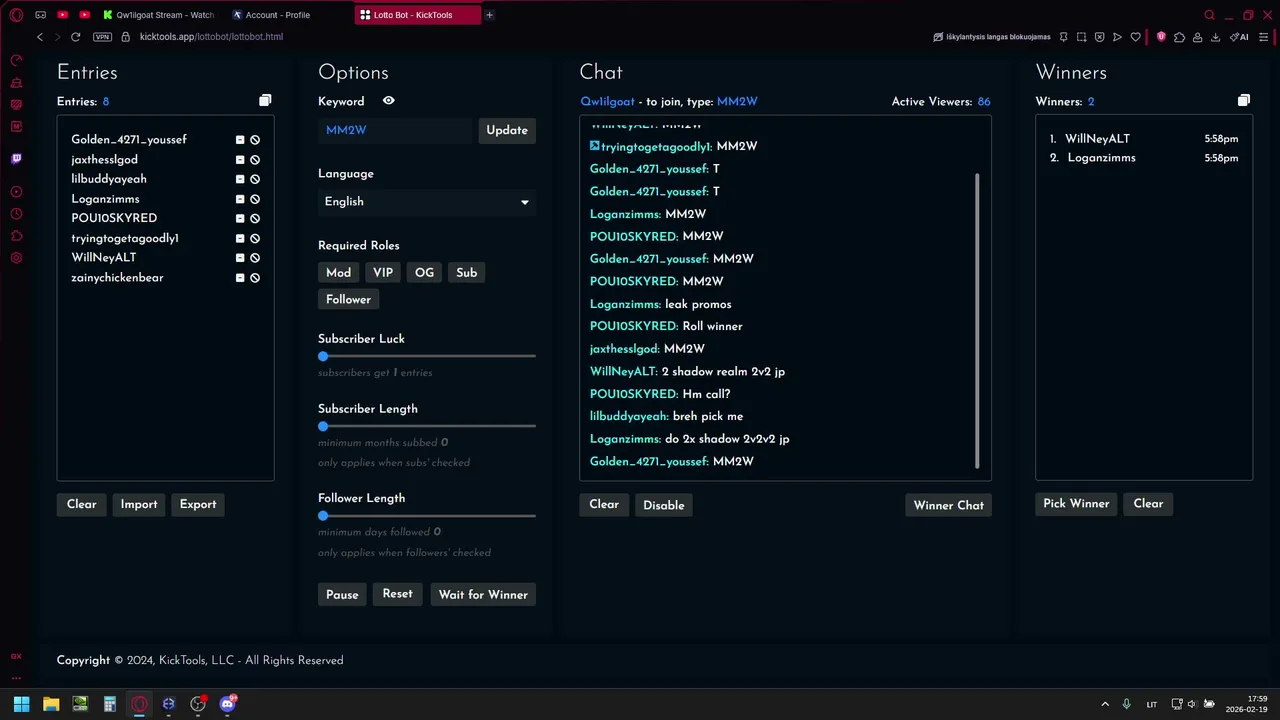Adjust the Follower Length slider
This screenshot has width=1280, height=720.
click(x=427, y=516)
